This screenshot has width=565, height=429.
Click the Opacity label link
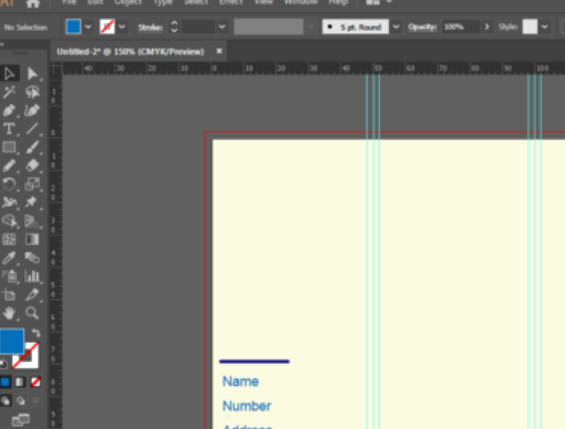pos(422,27)
